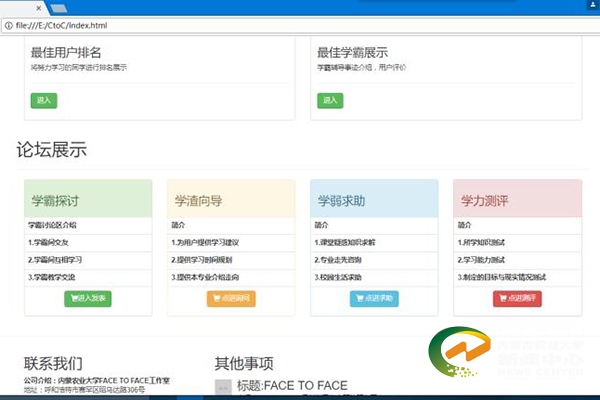
Task: Click list item 3.制定的目标与现实情况测试
Action: click(x=504, y=276)
